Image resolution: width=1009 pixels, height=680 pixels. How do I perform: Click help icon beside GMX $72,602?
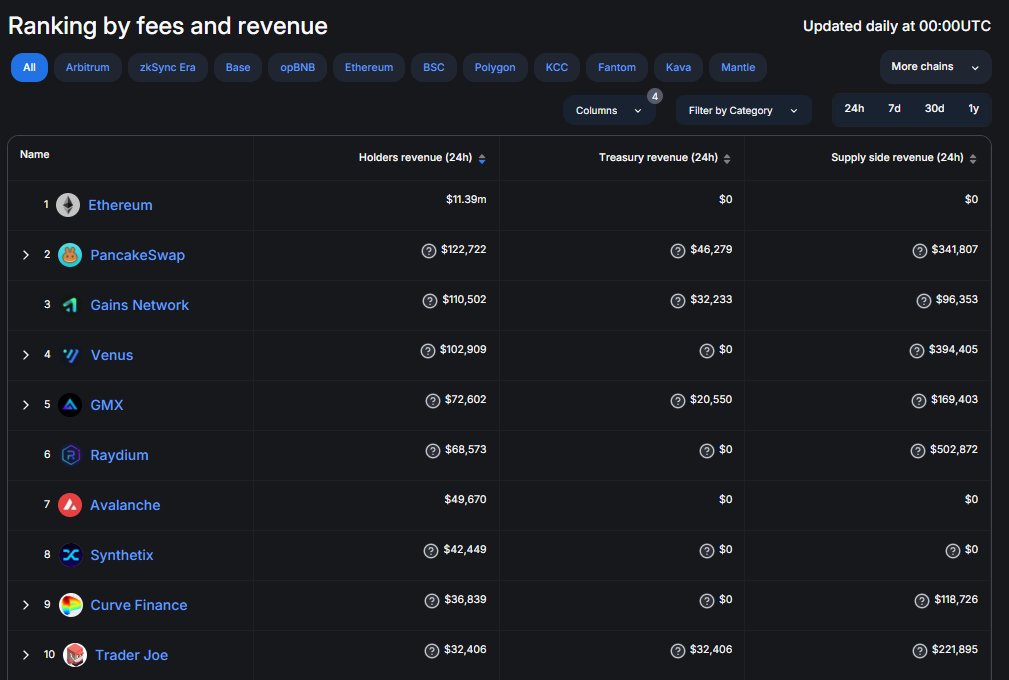(433, 401)
